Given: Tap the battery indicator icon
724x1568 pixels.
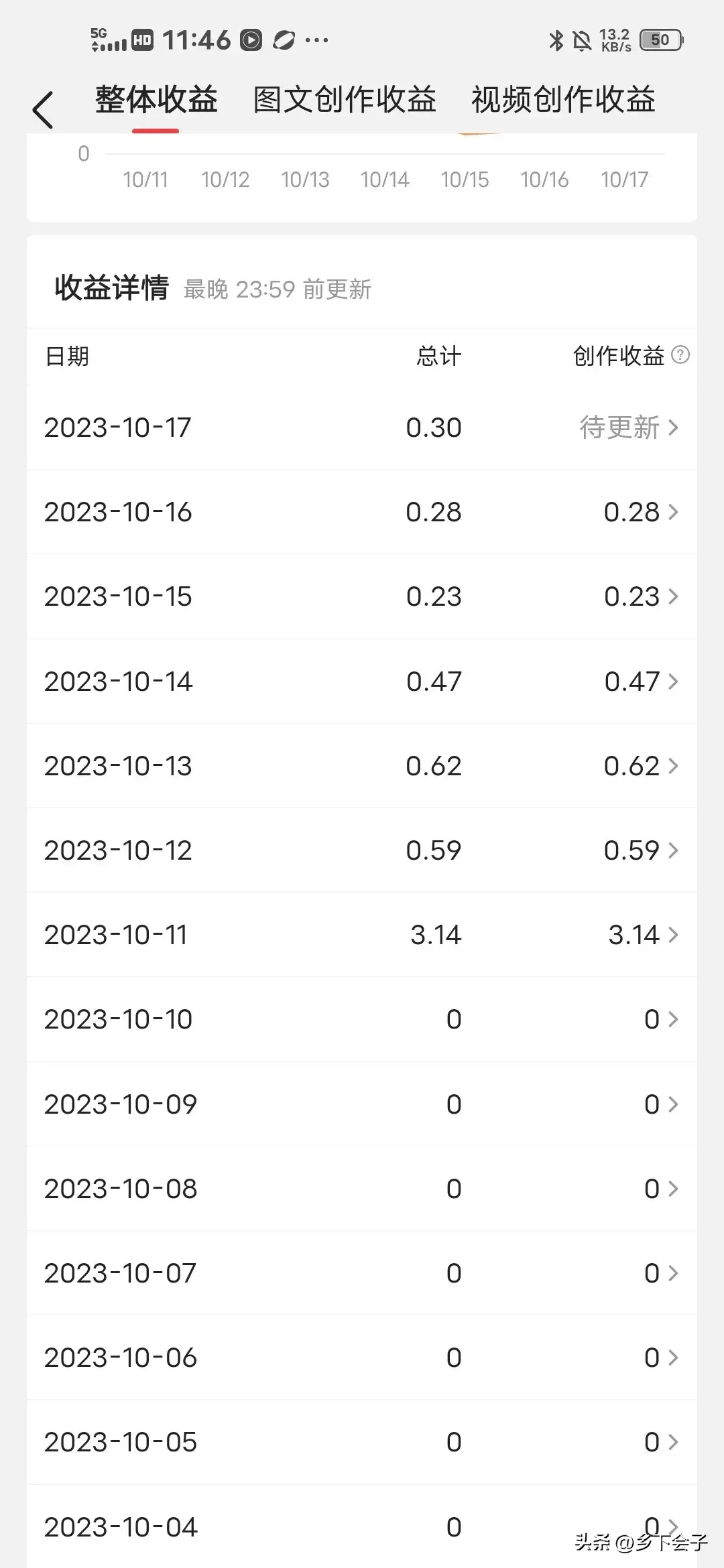Looking at the screenshot, I should (x=662, y=40).
